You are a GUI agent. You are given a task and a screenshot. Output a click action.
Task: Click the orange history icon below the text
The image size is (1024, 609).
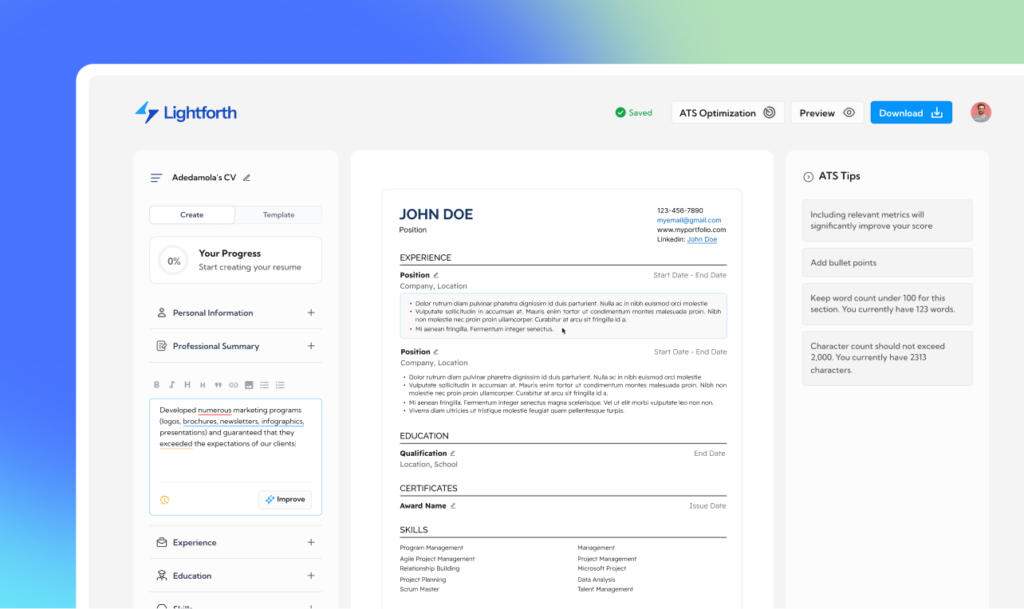pyautogui.click(x=164, y=500)
